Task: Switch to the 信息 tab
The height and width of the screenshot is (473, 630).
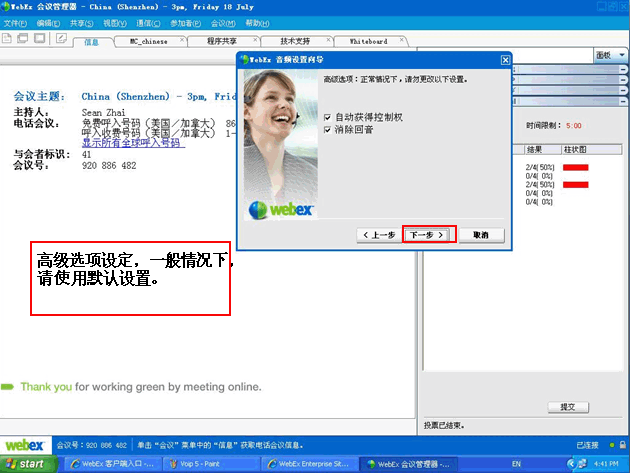Action: [92, 42]
